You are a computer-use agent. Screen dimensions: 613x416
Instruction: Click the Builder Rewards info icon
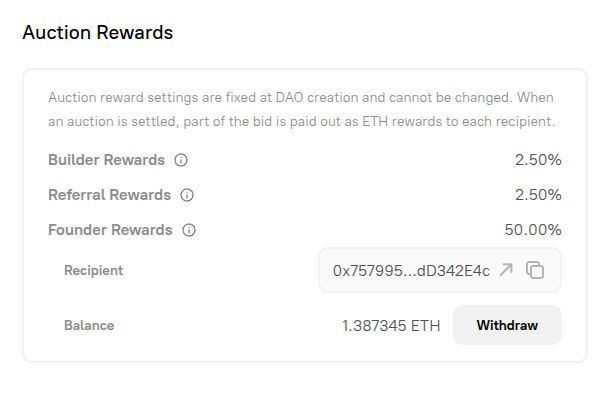click(181, 160)
